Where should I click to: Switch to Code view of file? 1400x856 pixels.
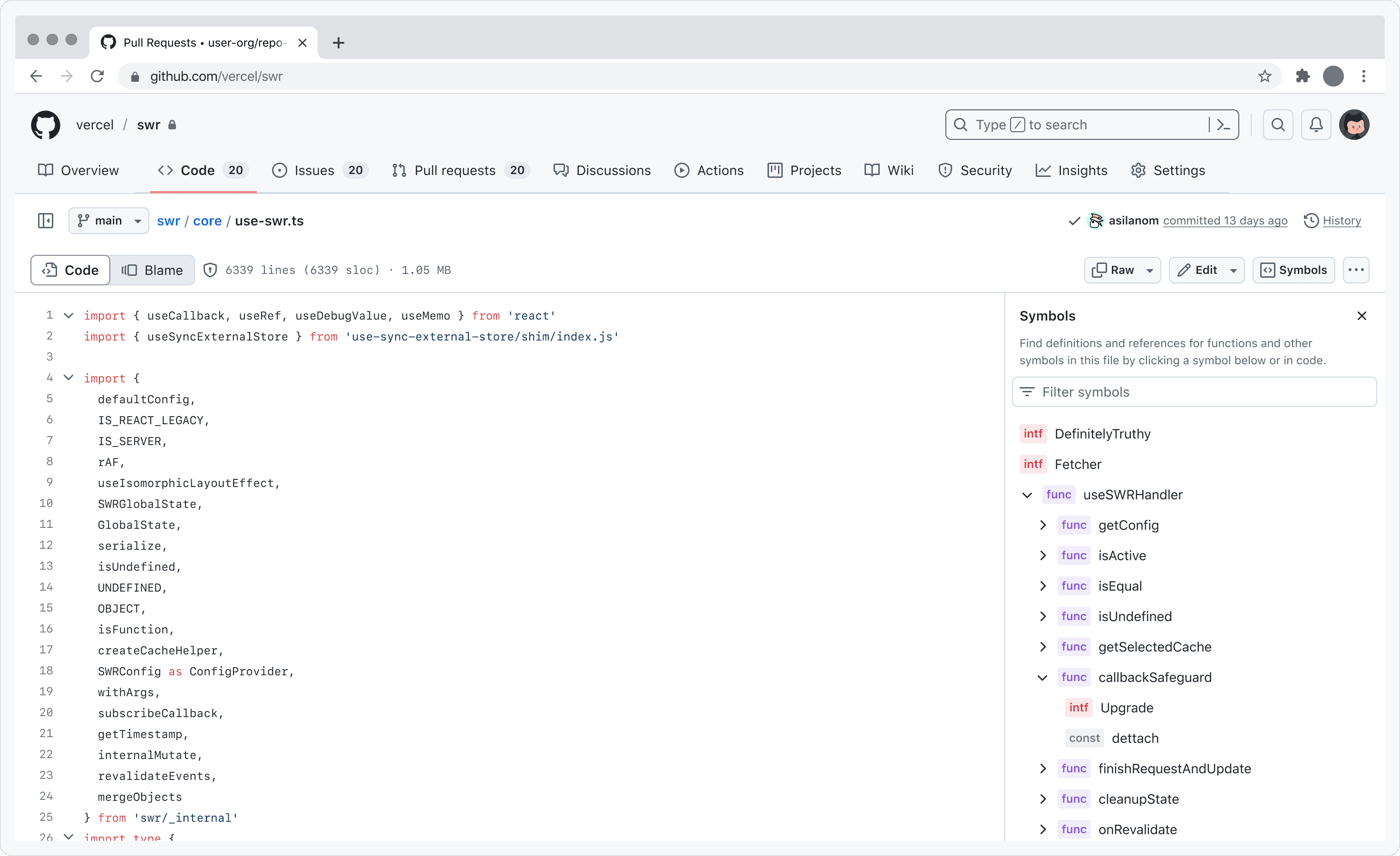[x=70, y=270]
